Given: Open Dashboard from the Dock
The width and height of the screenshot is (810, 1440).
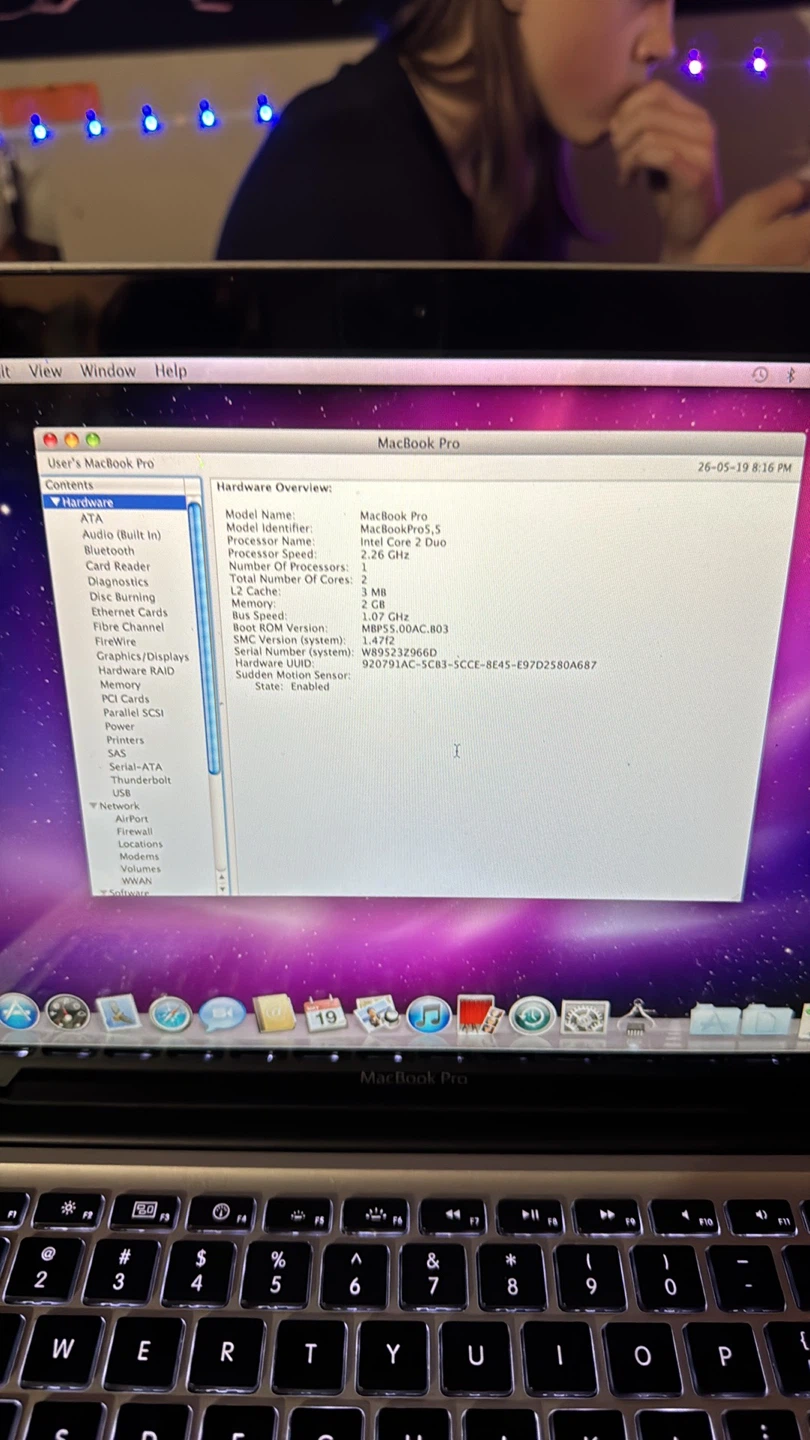Looking at the screenshot, I should coord(67,1013).
